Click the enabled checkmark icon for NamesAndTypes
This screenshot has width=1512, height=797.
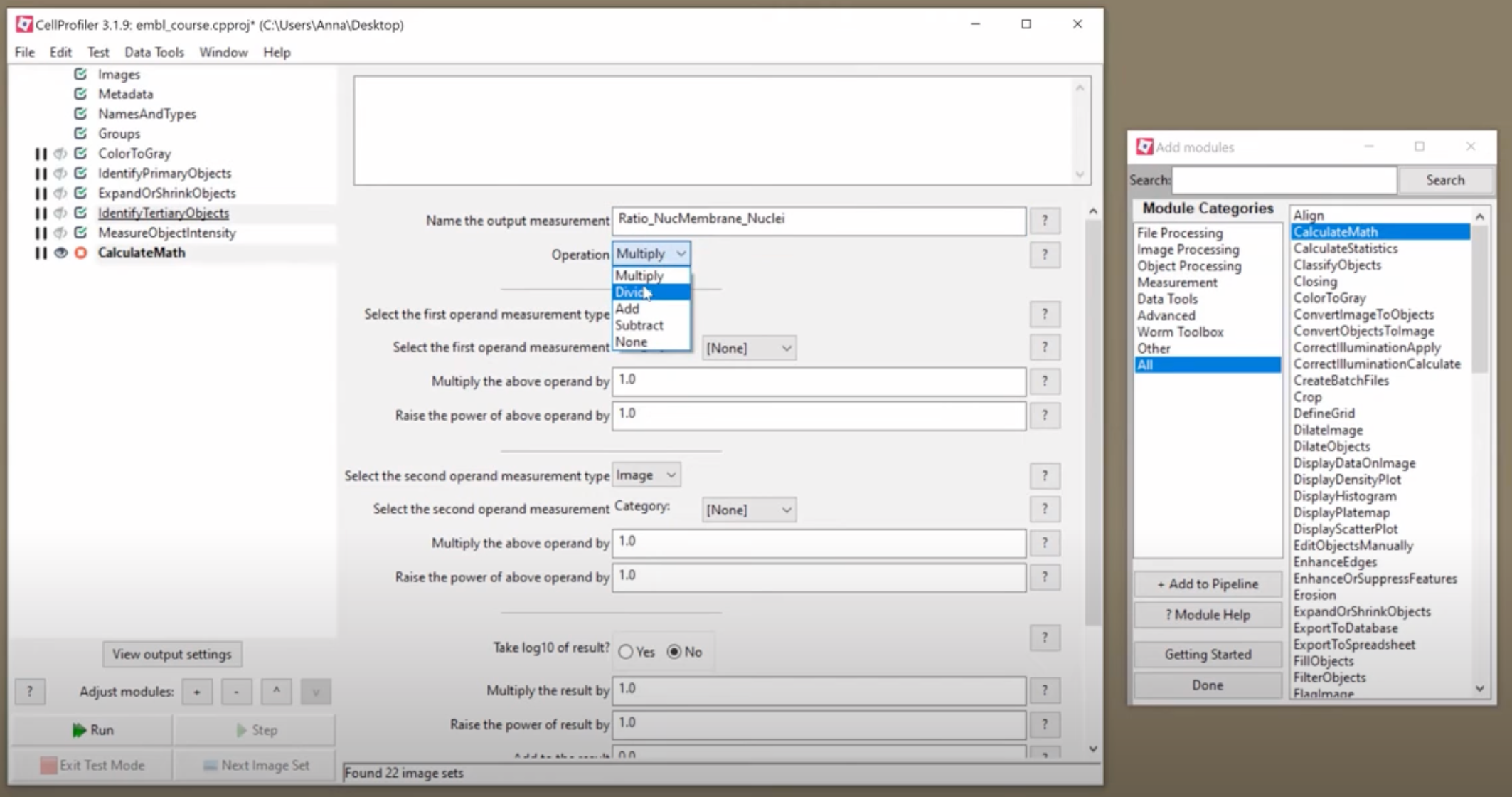tap(80, 114)
